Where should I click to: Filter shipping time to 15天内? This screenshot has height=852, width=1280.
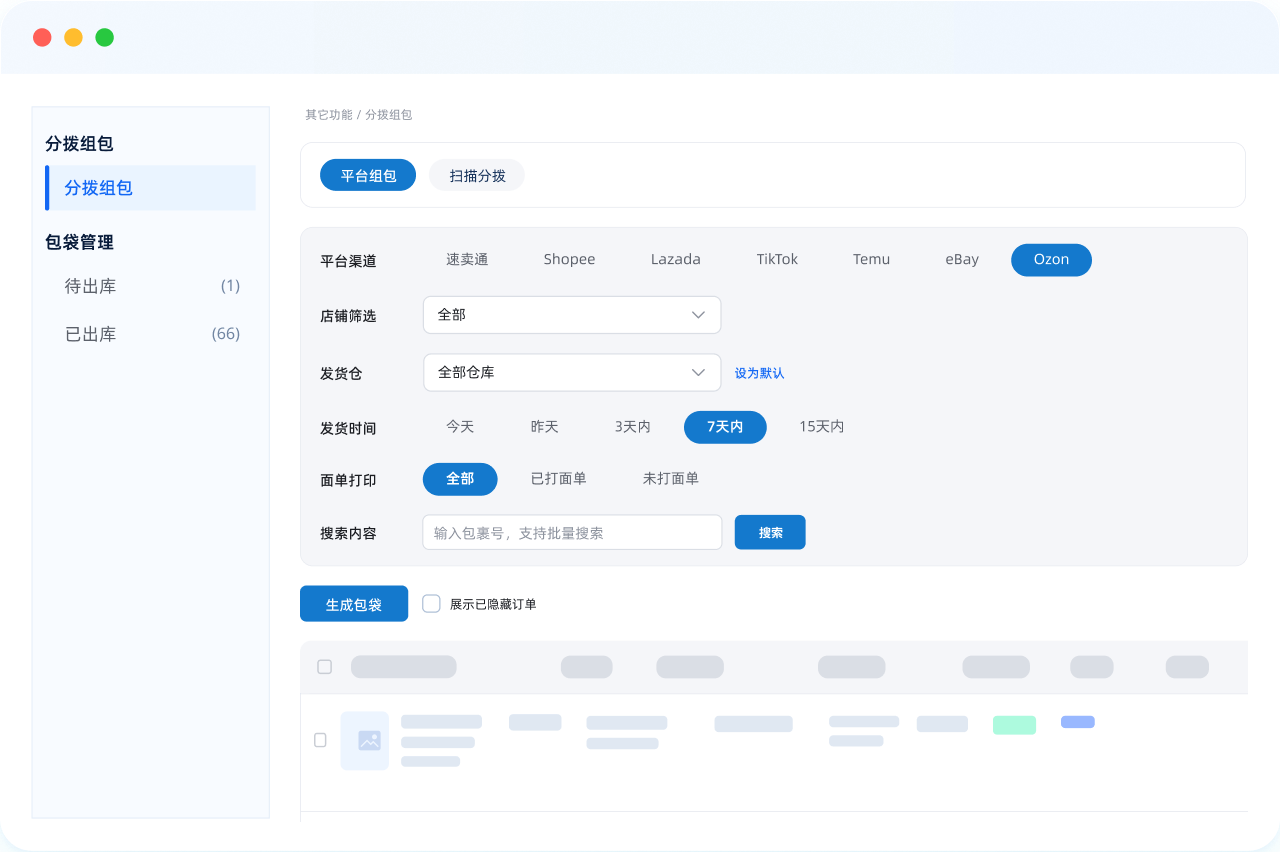pos(821,427)
